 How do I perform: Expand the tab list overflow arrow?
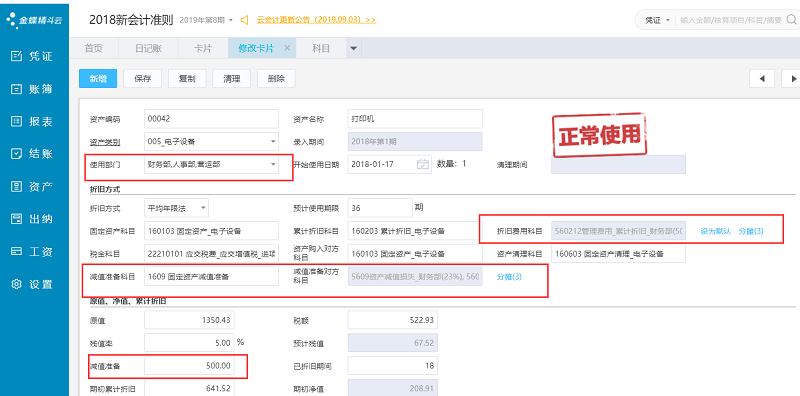point(353,48)
